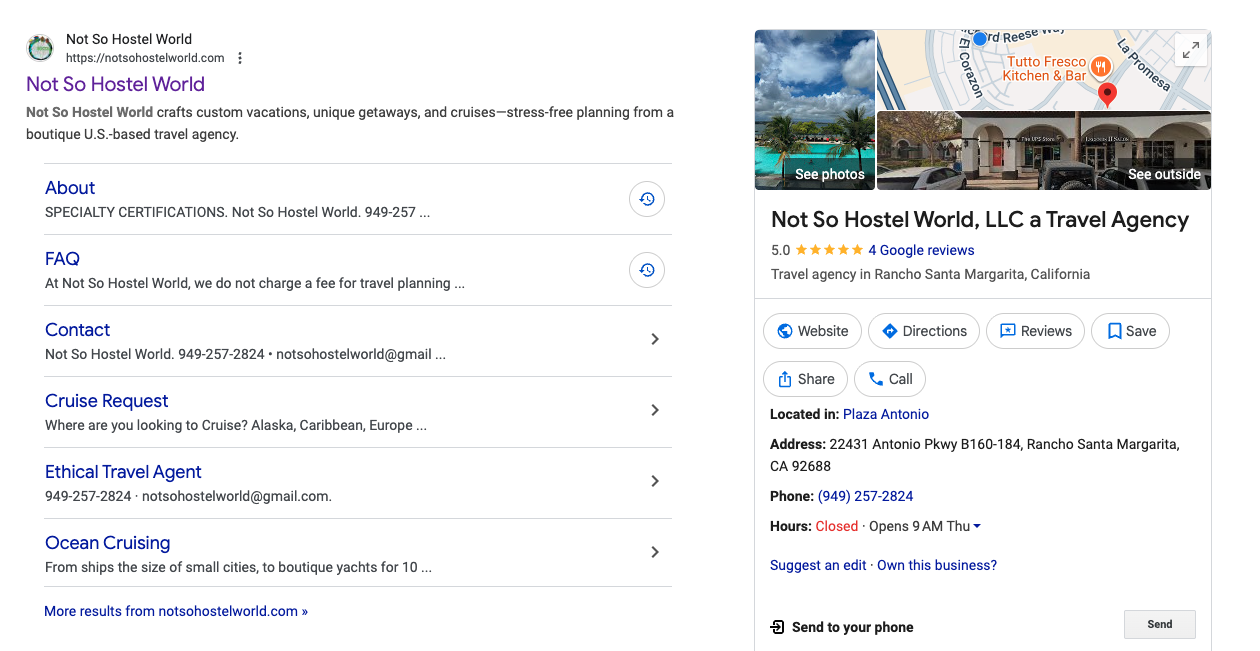The image size is (1260, 651).
Task: Click the Website button label
Action: coord(823,331)
